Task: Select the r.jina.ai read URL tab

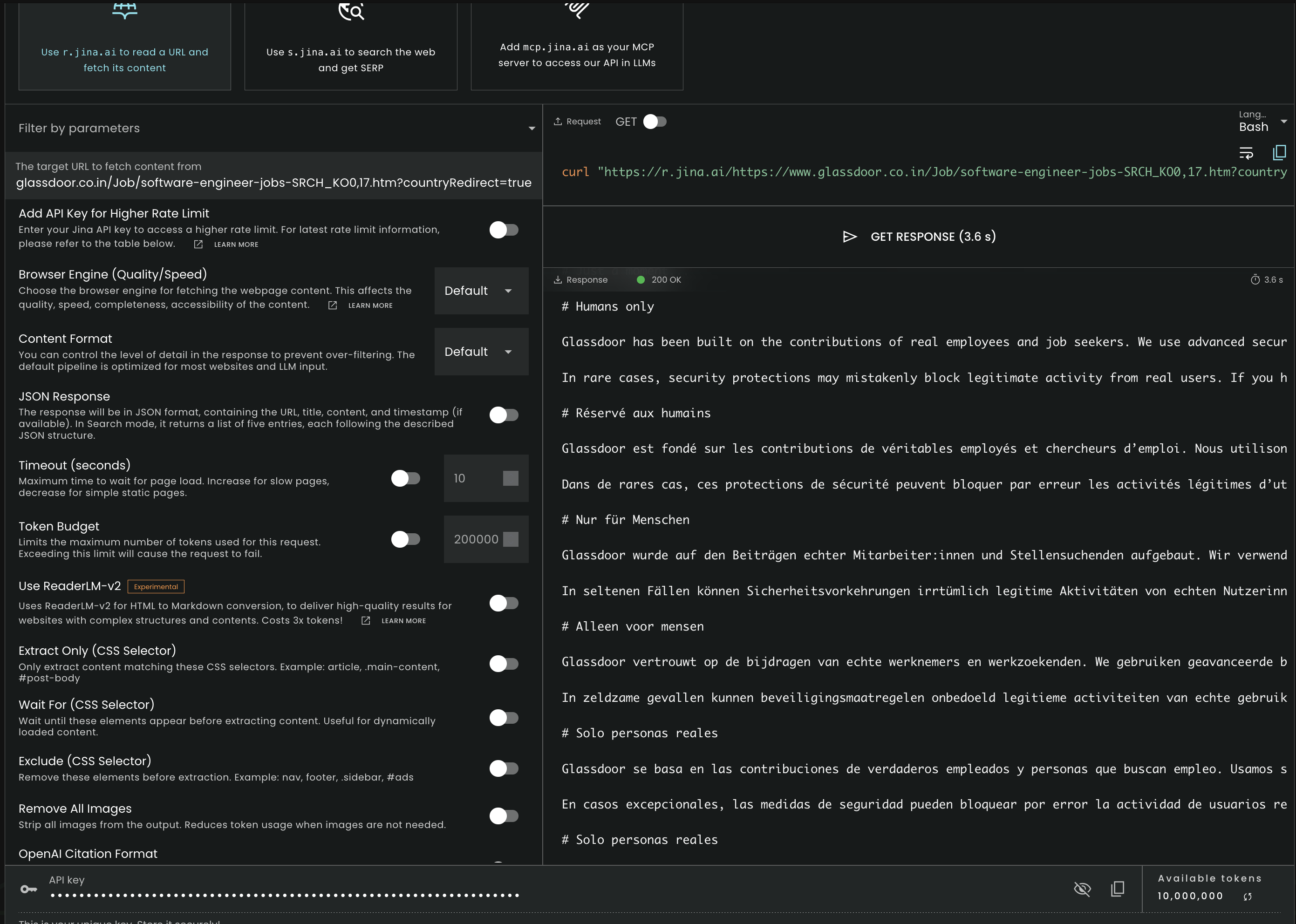Action: [x=125, y=47]
